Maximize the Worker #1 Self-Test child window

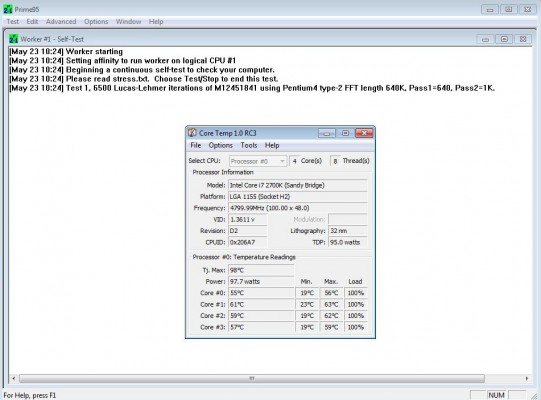point(504,39)
